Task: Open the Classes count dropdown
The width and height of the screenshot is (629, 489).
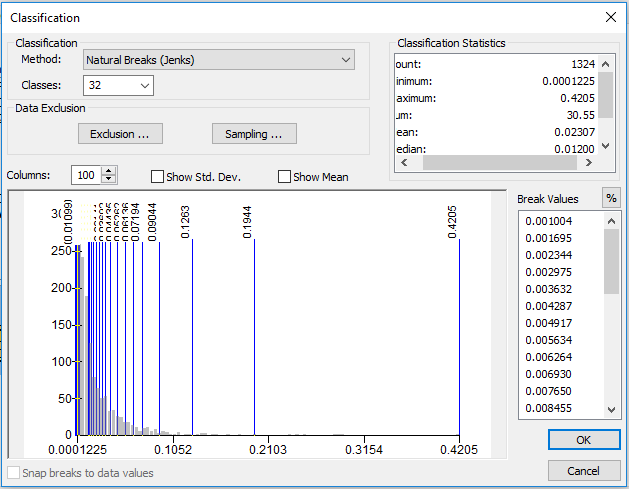Action: 118,85
